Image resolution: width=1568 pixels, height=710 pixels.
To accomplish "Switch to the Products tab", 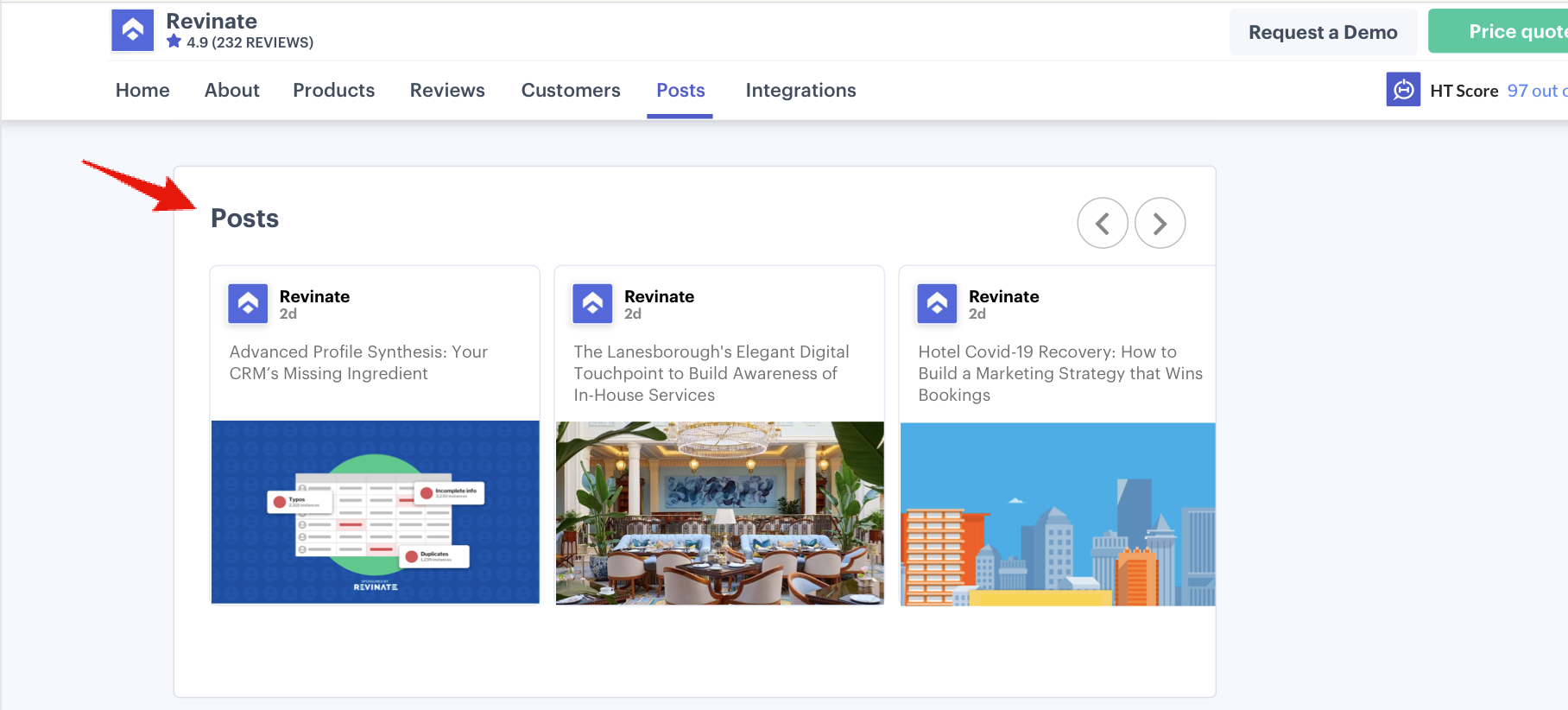I will click(x=334, y=90).
